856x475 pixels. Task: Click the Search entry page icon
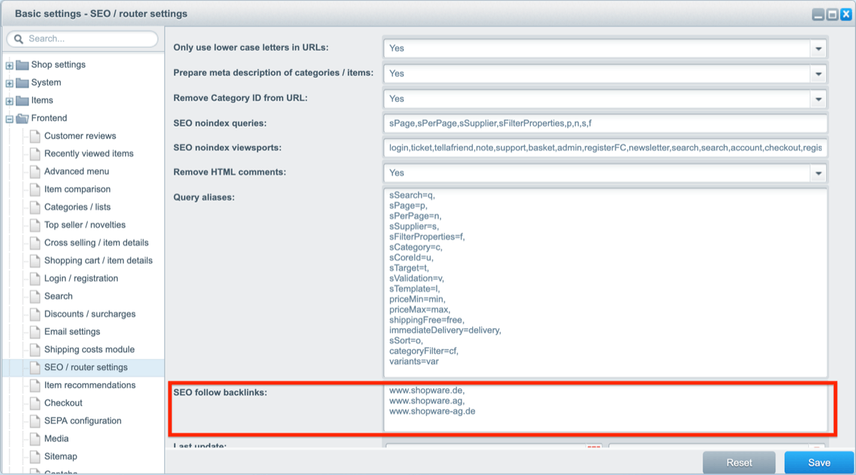[x=35, y=296]
